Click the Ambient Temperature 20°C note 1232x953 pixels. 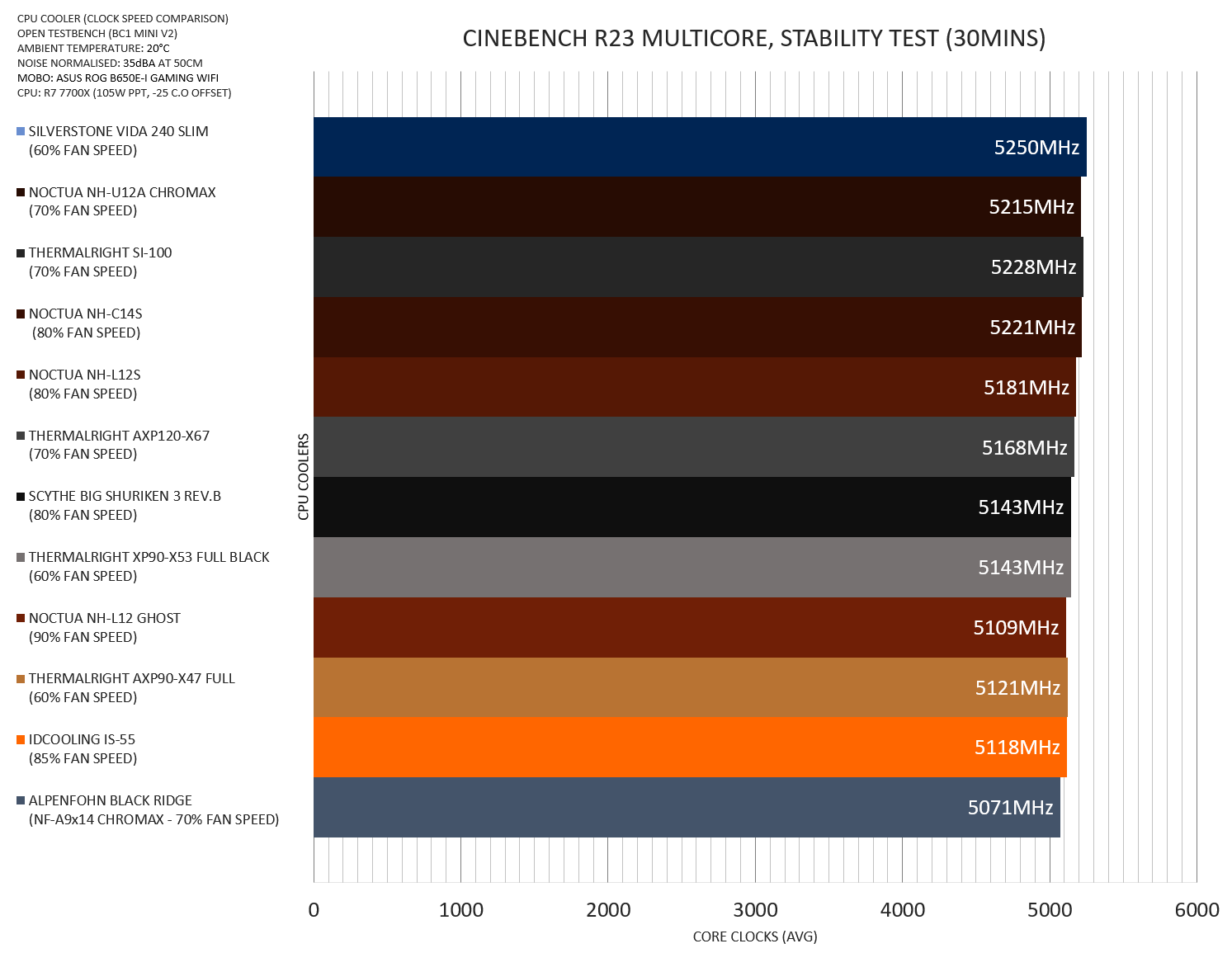click(x=93, y=48)
